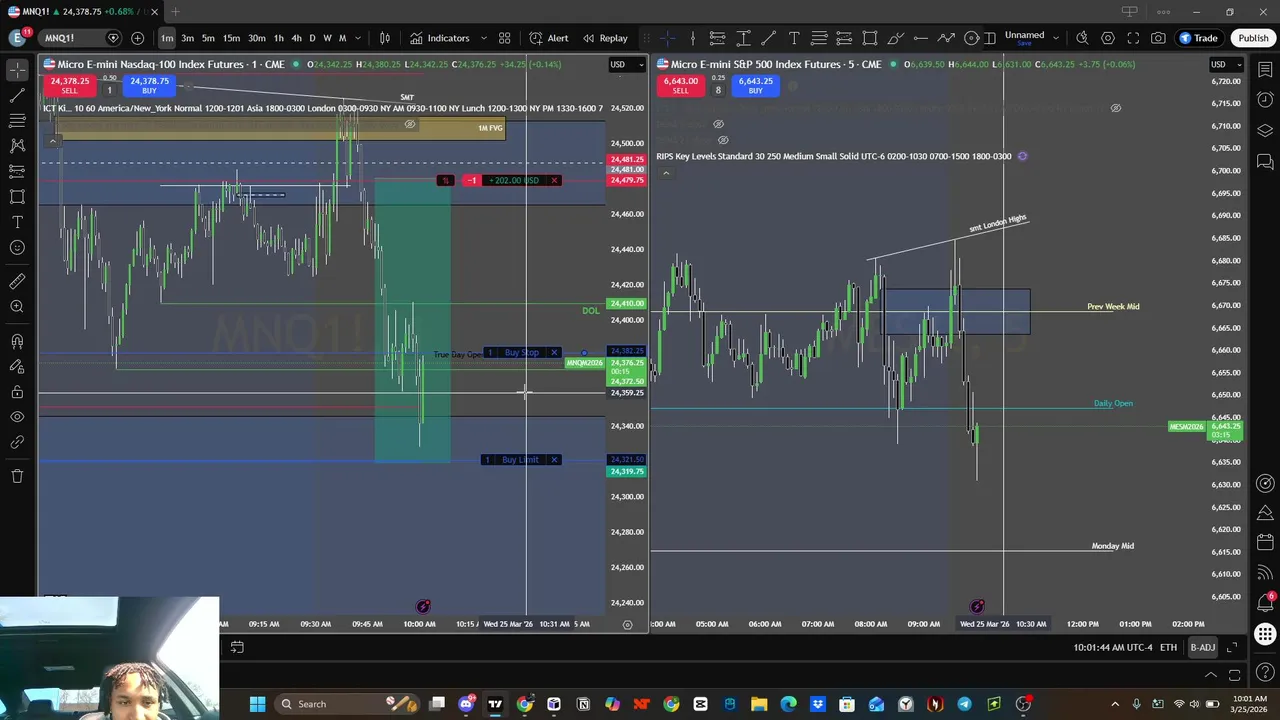
Task: Select the 1h timeframe
Action: click(279, 38)
